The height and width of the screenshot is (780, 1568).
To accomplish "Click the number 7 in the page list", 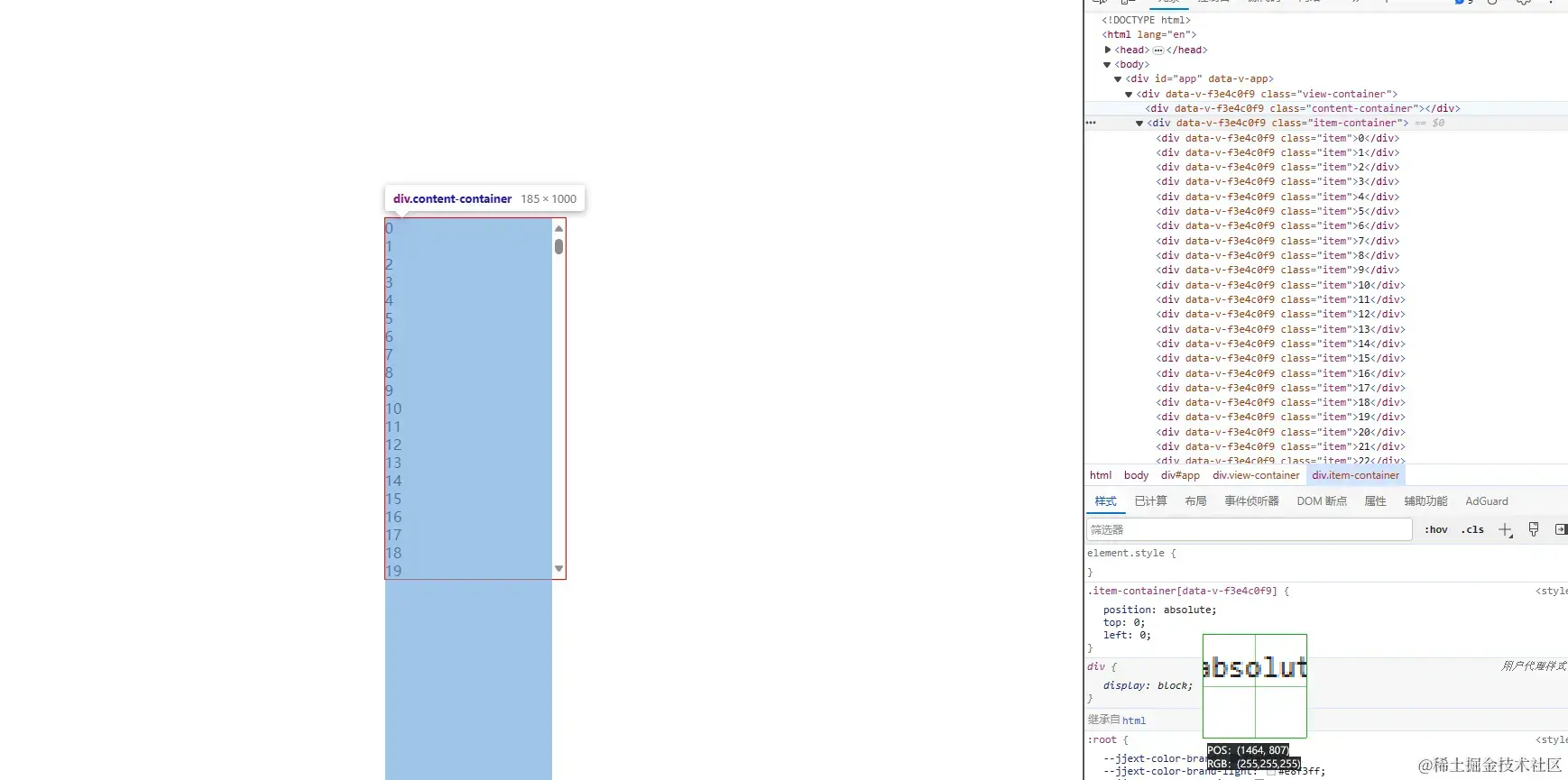I will [x=389, y=354].
